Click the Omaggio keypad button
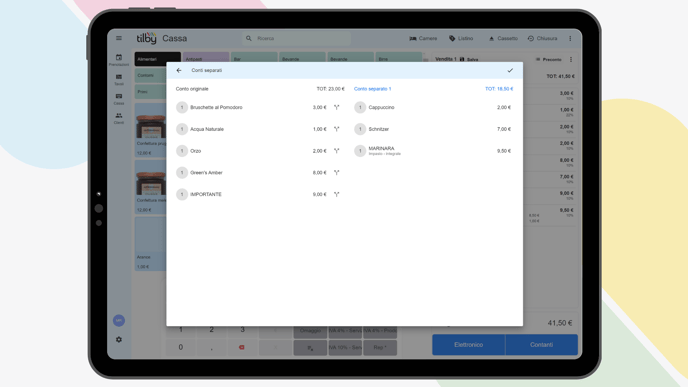The image size is (688, 387). (x=310, y=331)
